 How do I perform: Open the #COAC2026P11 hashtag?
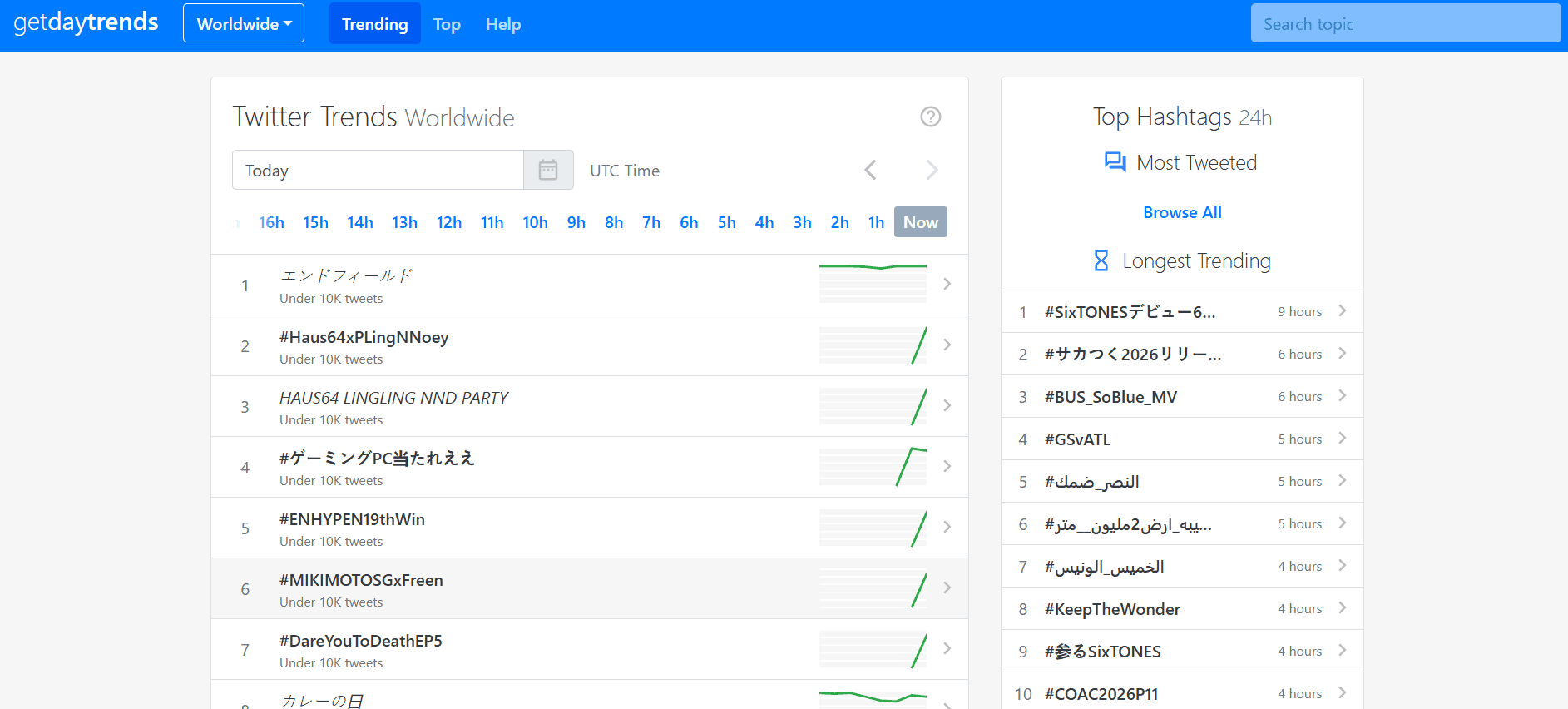(x=1101, y=694)
